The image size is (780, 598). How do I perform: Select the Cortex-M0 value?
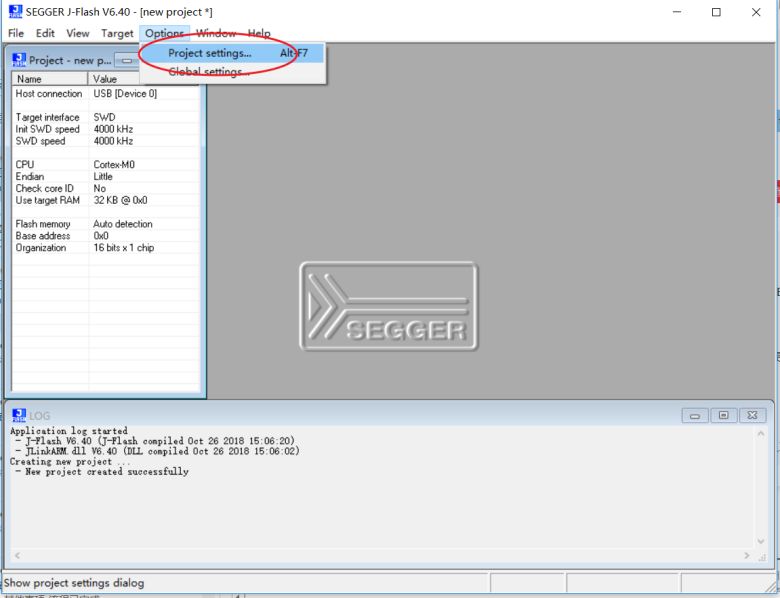(x=114, y=165)
